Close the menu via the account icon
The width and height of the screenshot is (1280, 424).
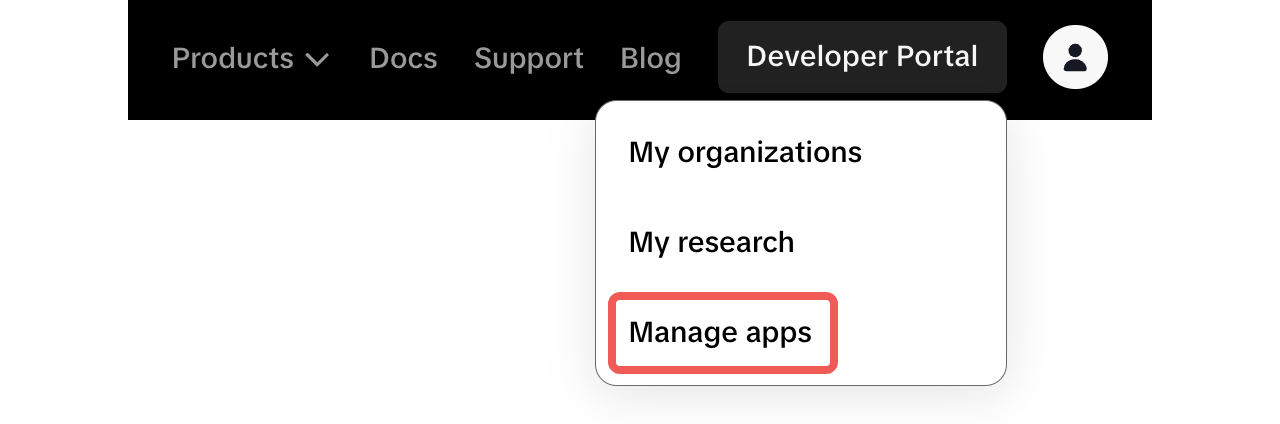point(1075,57)
